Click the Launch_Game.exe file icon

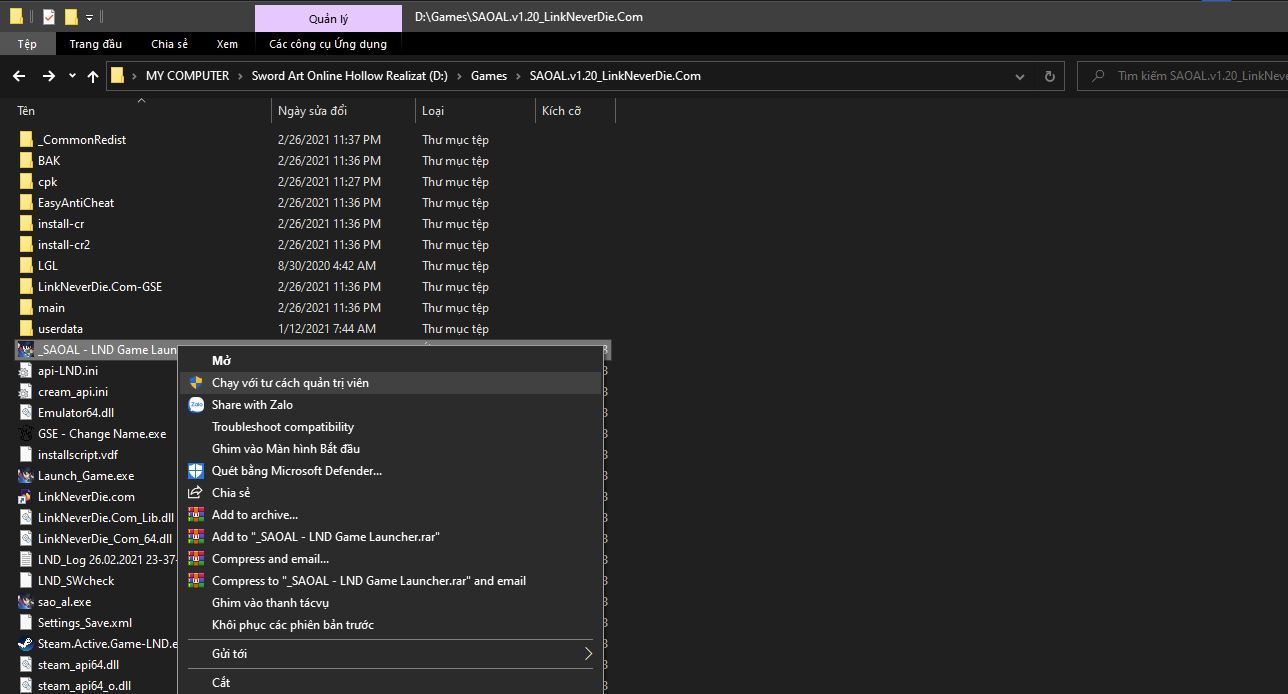(x=26, y=476)
